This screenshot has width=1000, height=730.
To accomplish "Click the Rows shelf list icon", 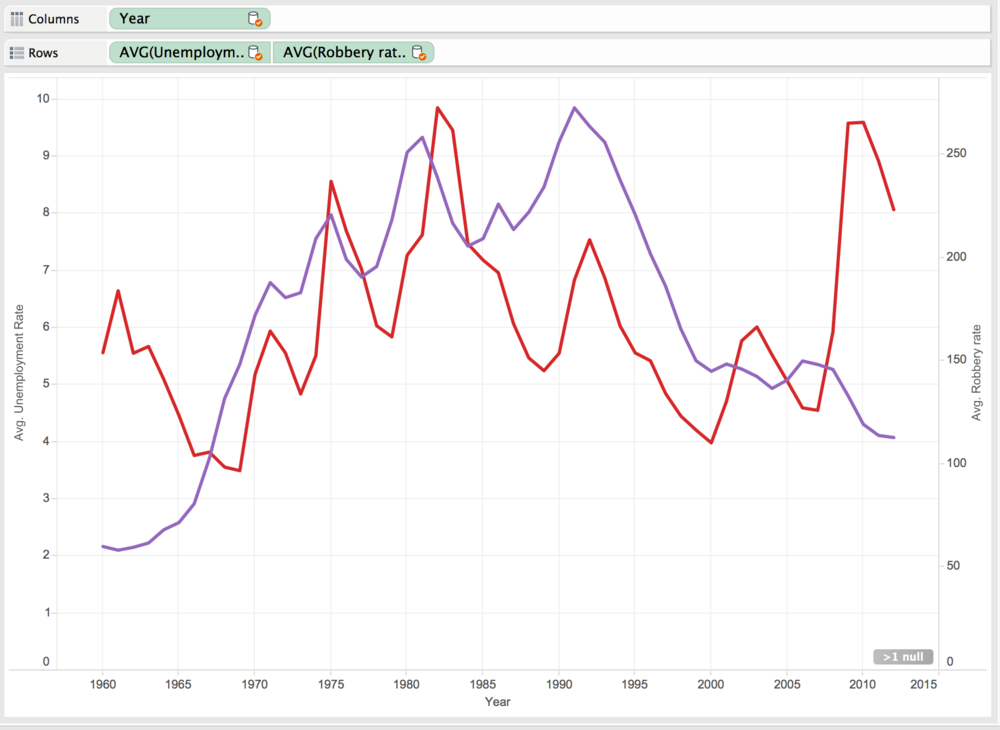I will pos(17,53).
